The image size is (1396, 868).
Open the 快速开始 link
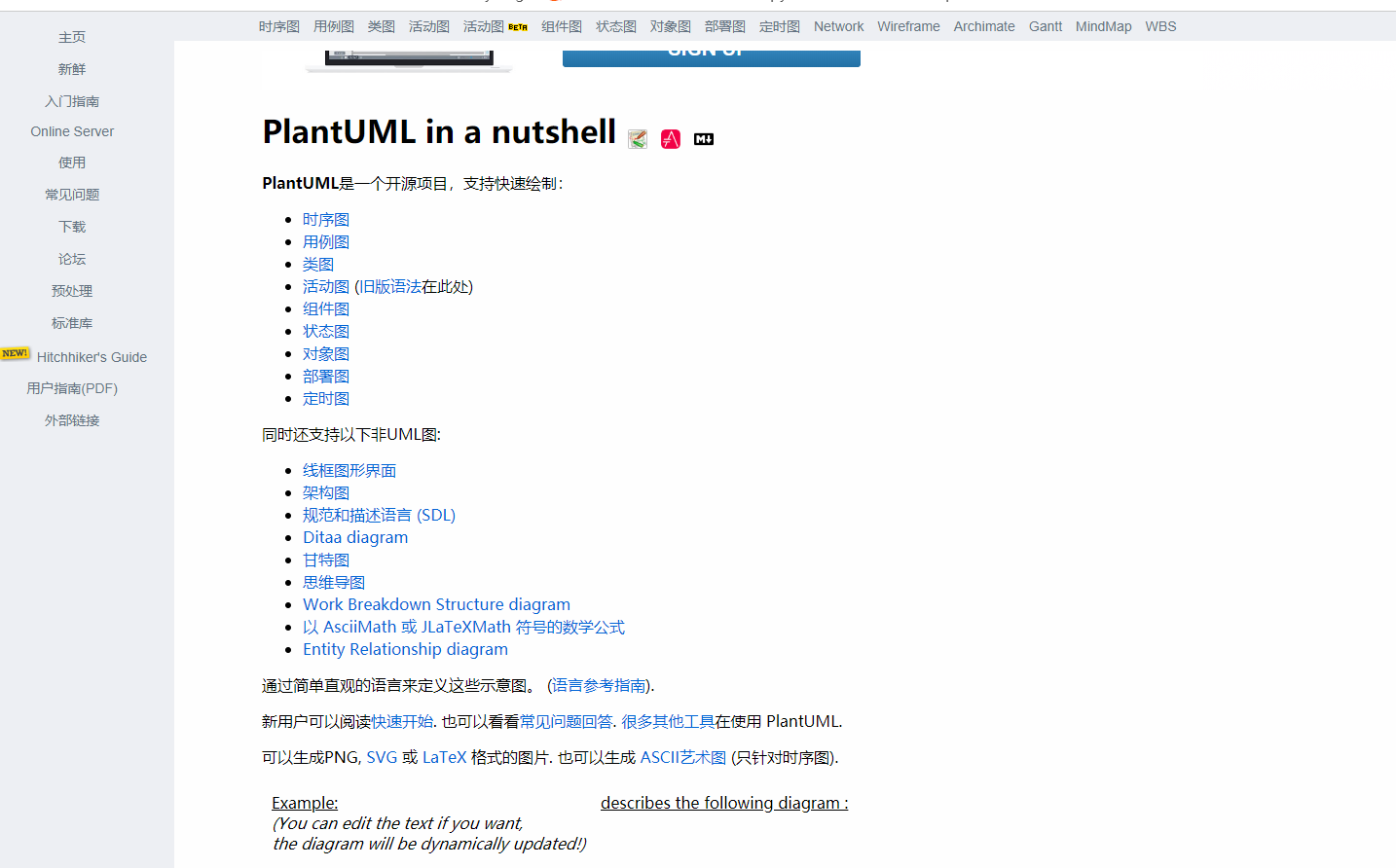click(402, 722)
